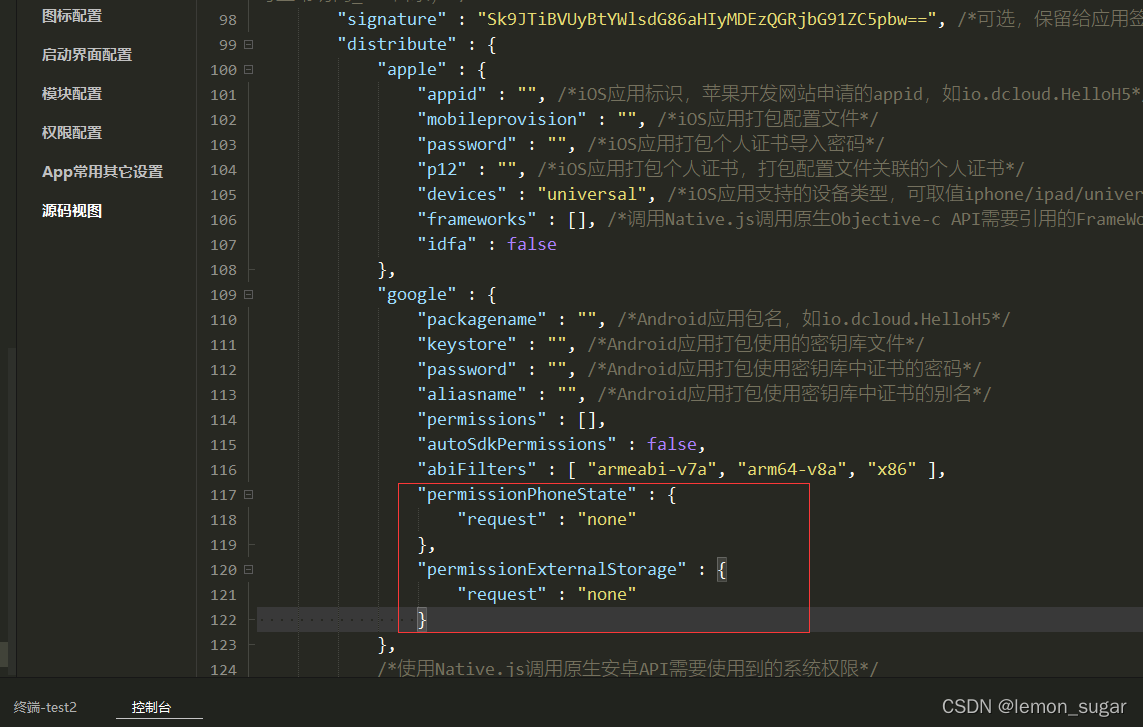The width and height of the screenshot is (1143, 727).
Task: Open the 启动界面配置 section
Action: click(x=87, y=55)
